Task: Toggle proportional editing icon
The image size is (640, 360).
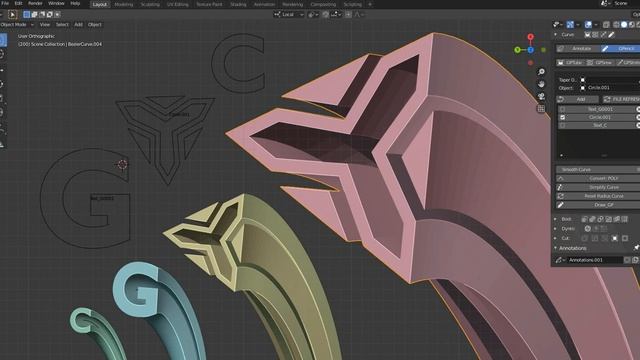Action: pos(348,15)
